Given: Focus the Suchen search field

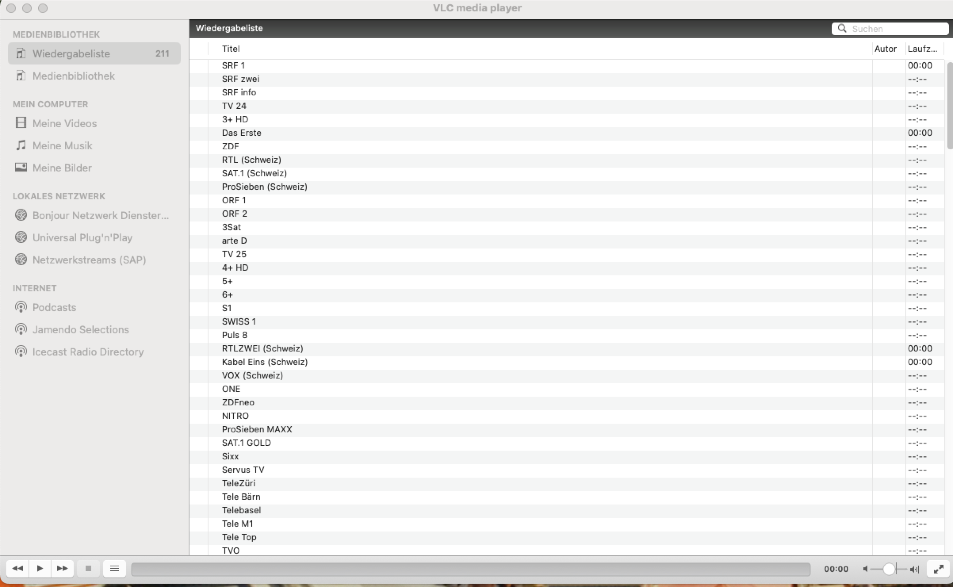Looking at the screenshot, I should click(x=890, y=29).
